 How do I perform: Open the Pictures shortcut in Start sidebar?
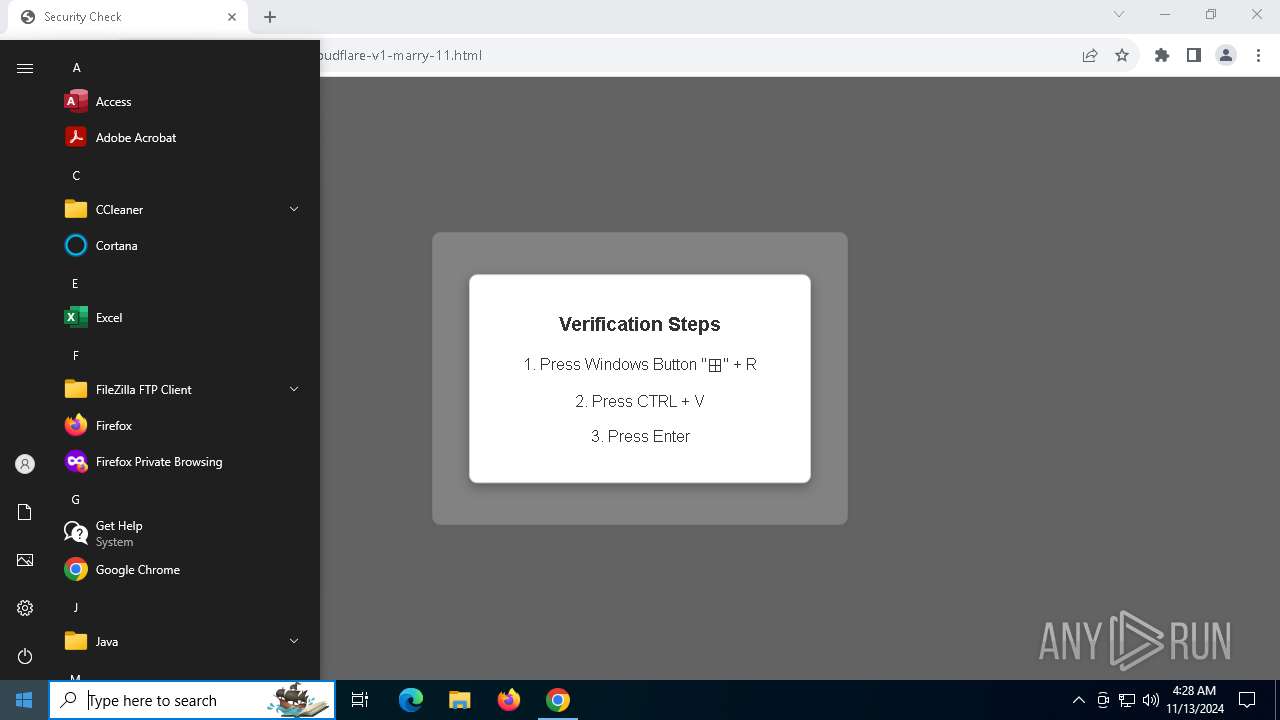coord(25,560)
